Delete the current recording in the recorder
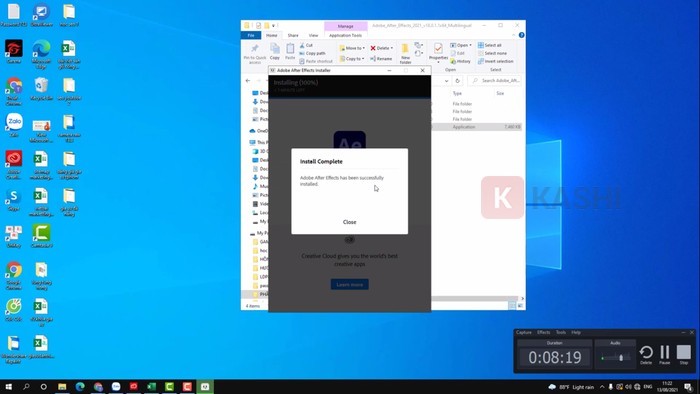Image resolution: width=700 pixels, height=394 pixels. pos(646,355)
